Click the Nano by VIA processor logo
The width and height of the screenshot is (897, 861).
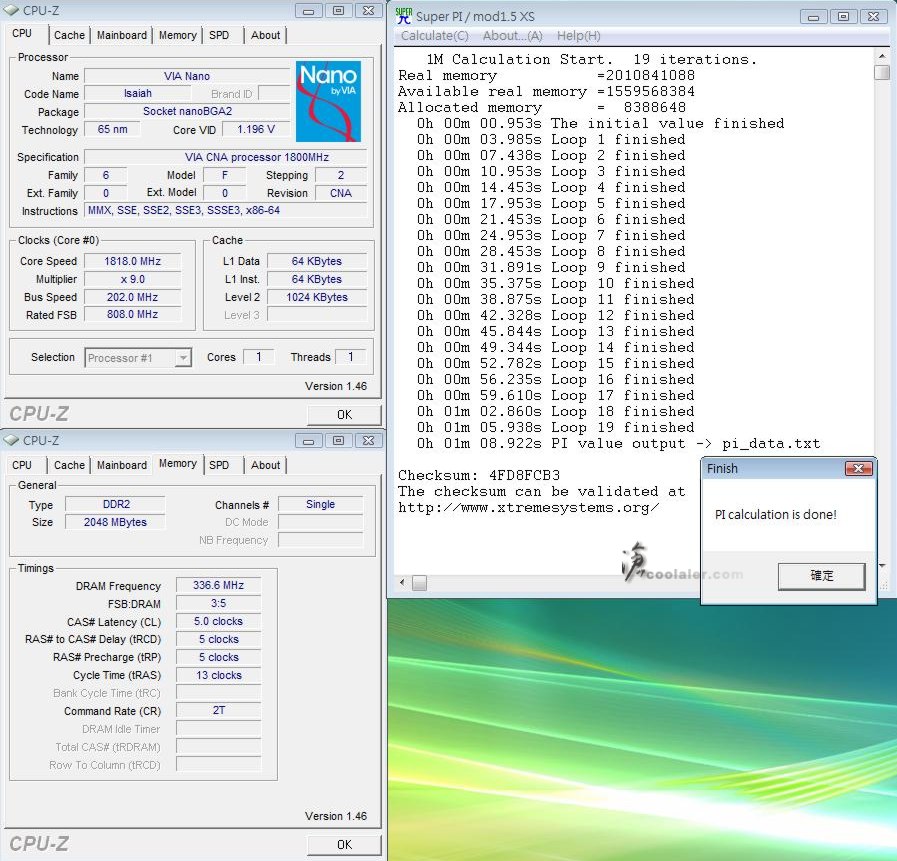point(328,101)
